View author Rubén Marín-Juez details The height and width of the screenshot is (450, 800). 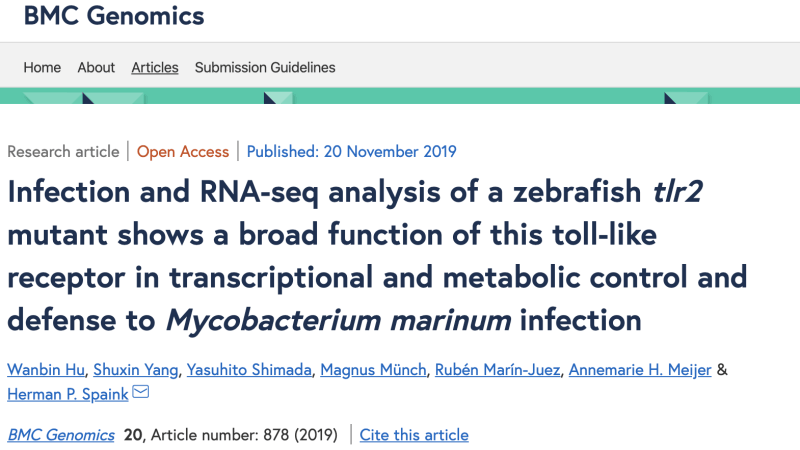coord(497,369)
